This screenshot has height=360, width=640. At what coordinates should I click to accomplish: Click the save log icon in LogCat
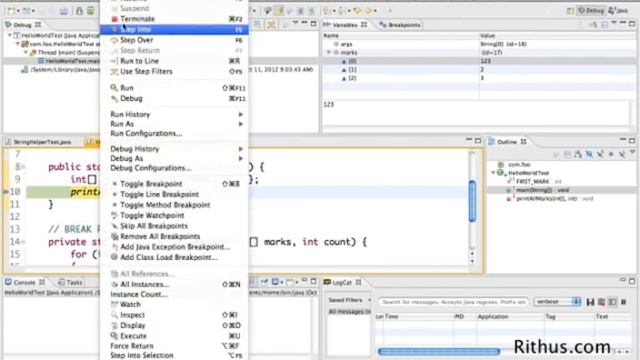pos(590,302)
